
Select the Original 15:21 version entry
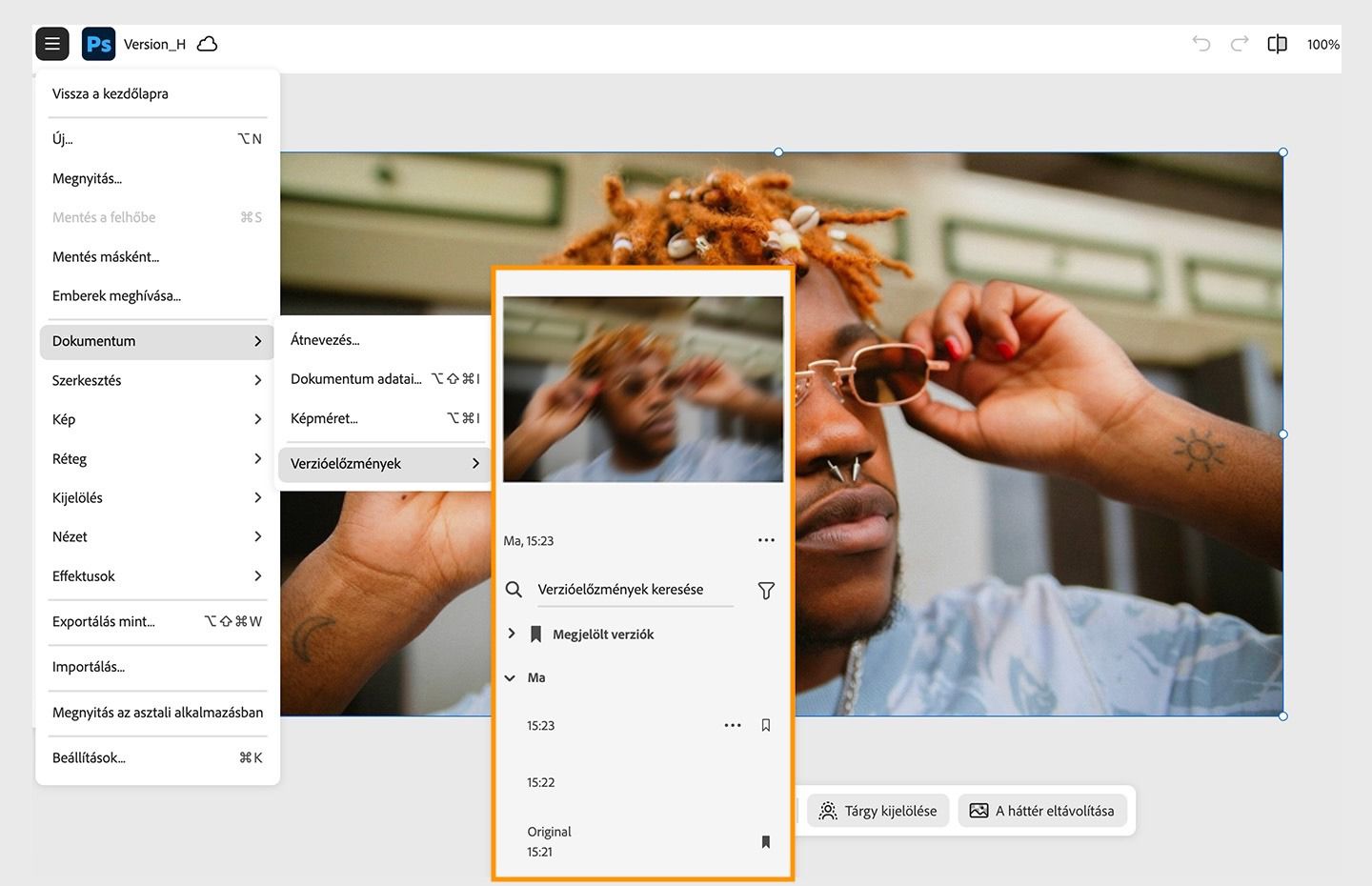pos(549,841)
